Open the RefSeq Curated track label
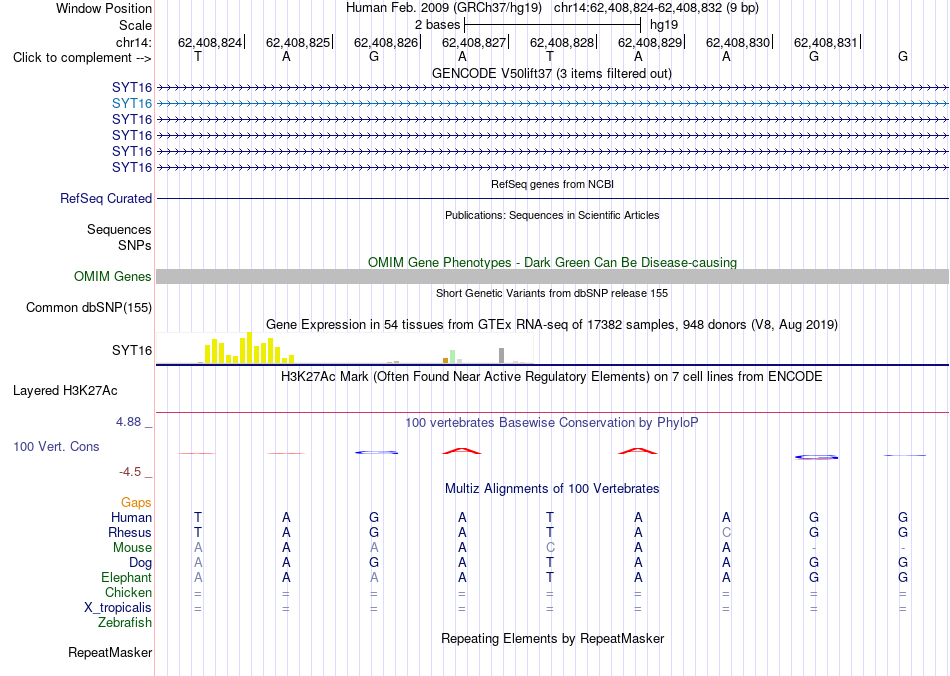Viewport: 950px width, 676px height. click(x=105, y=199)
